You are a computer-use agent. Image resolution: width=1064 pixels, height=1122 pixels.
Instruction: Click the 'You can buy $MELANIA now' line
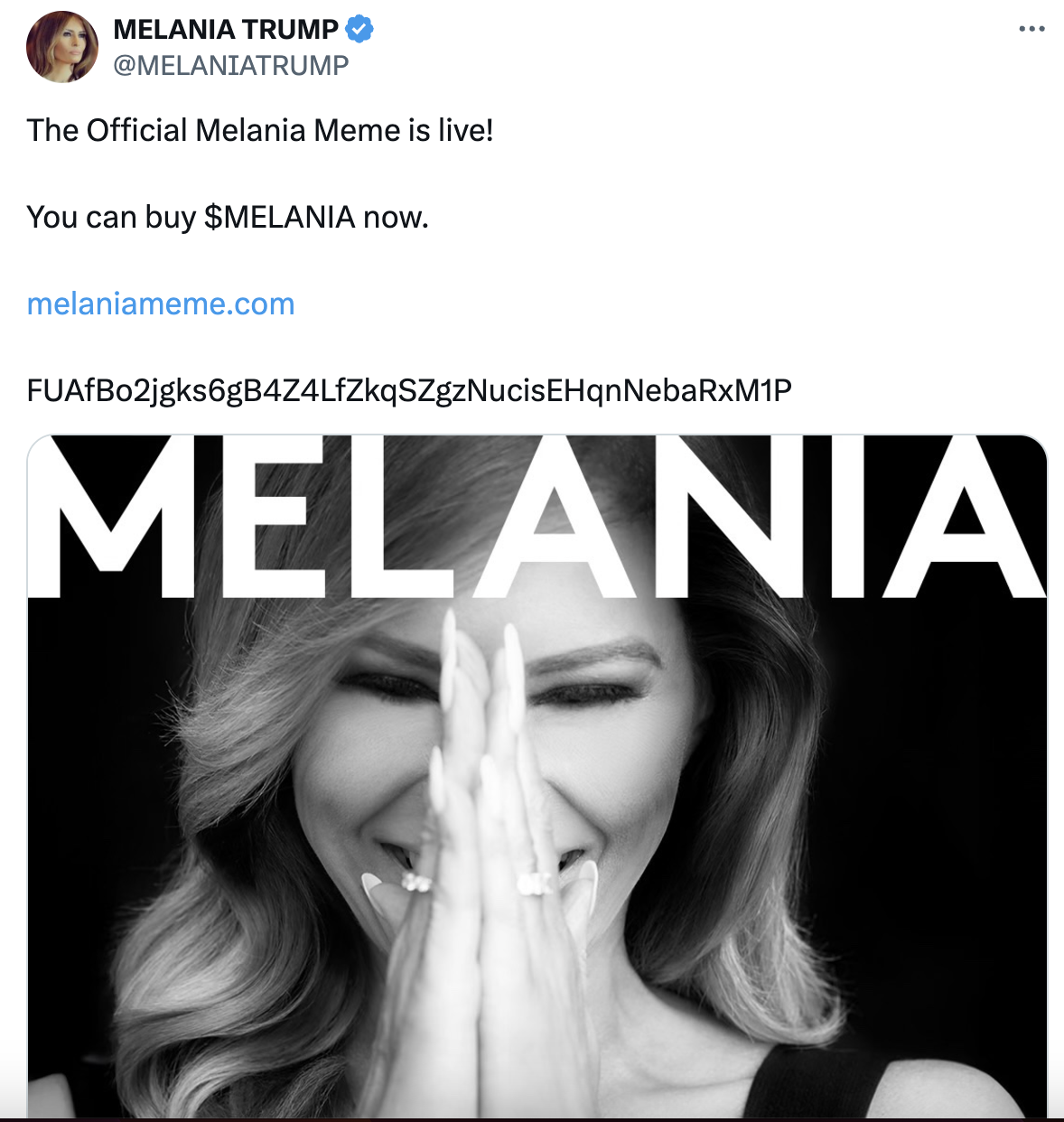(x=229, y=217)
